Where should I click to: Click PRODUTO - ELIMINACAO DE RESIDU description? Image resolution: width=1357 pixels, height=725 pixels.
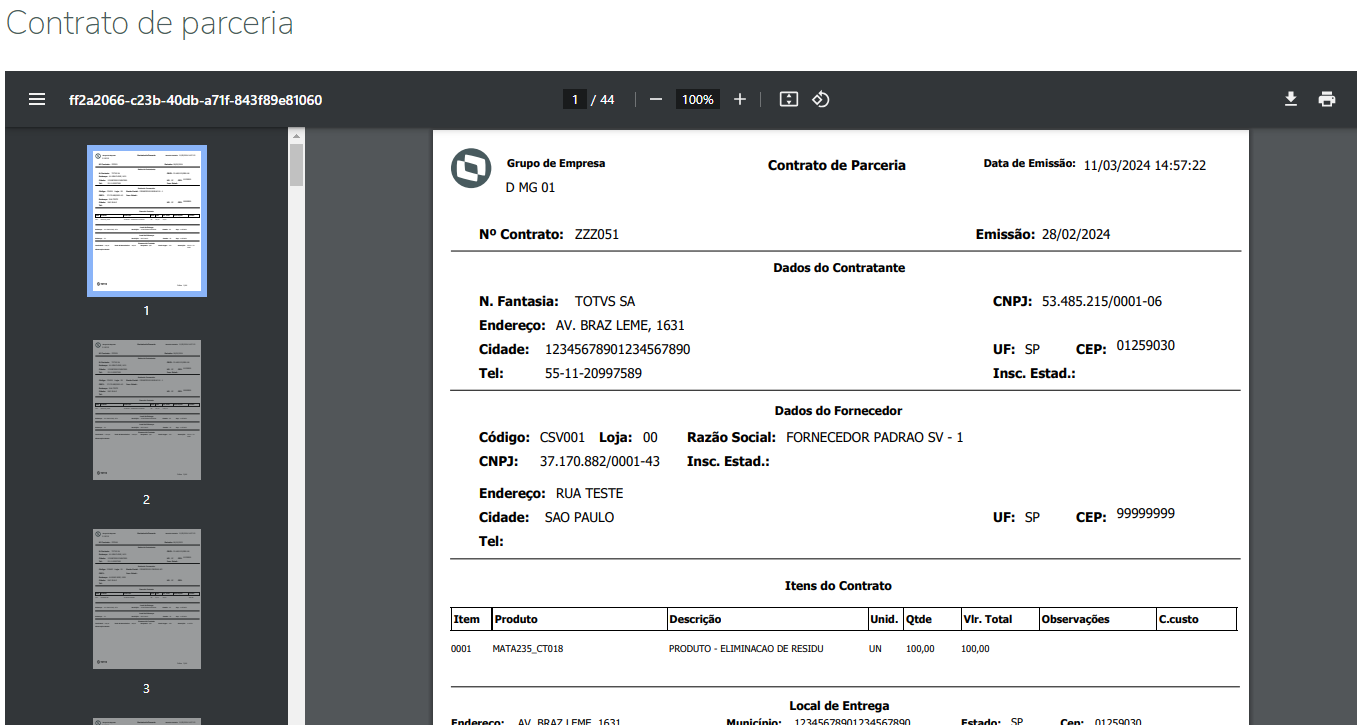[x=746, y=649]
